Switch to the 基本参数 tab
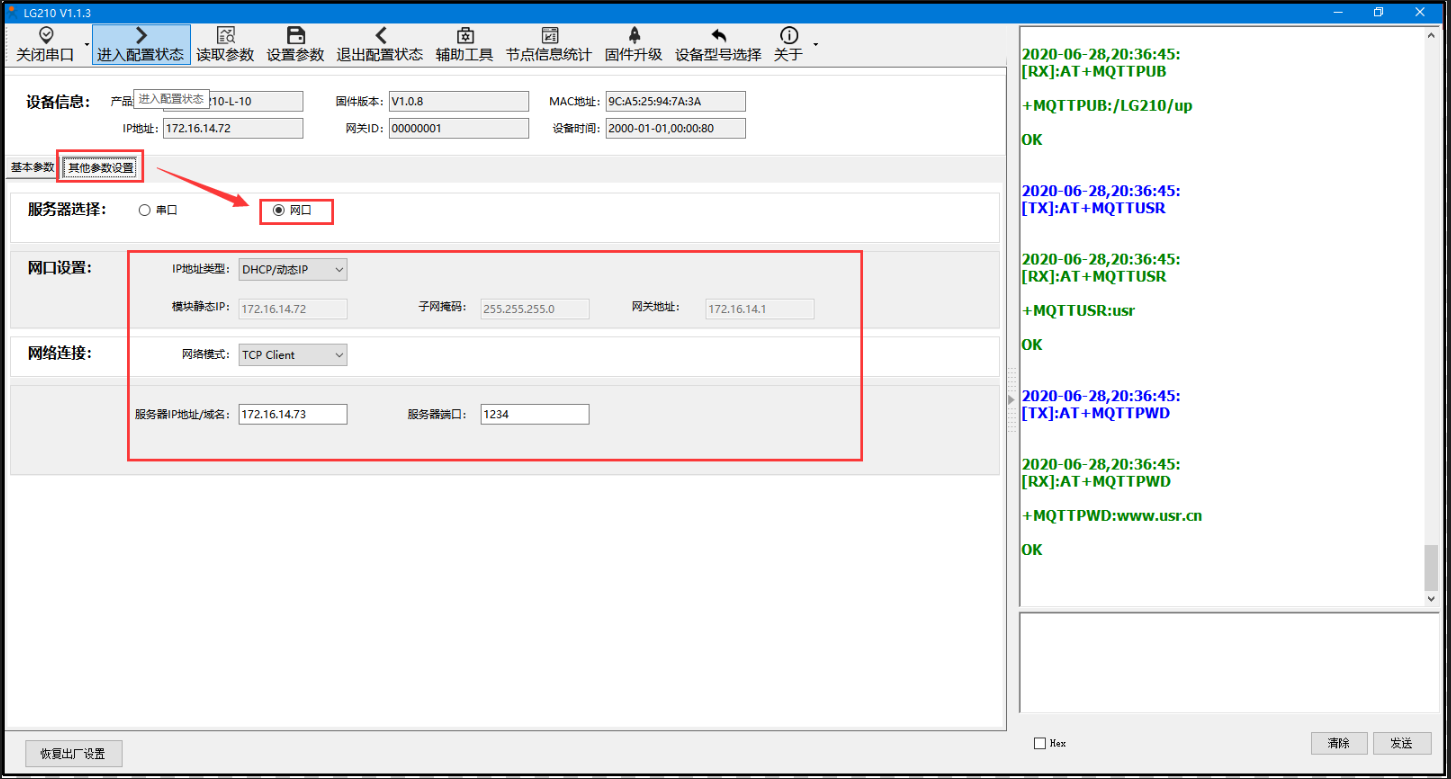 pos(32,168)
